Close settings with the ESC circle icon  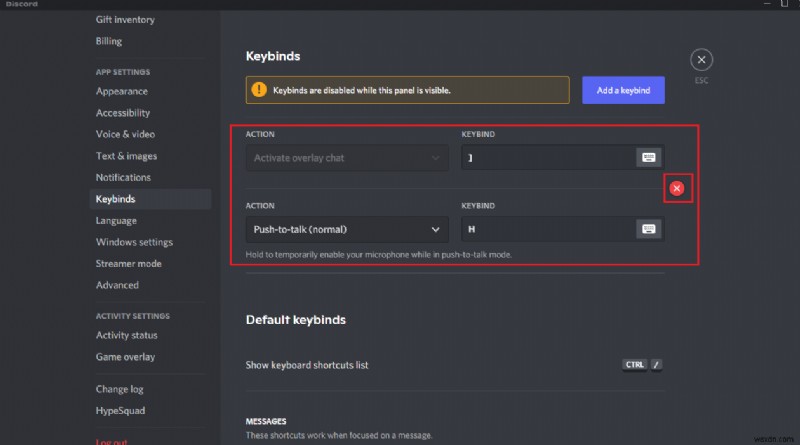(x=702, y=60)
